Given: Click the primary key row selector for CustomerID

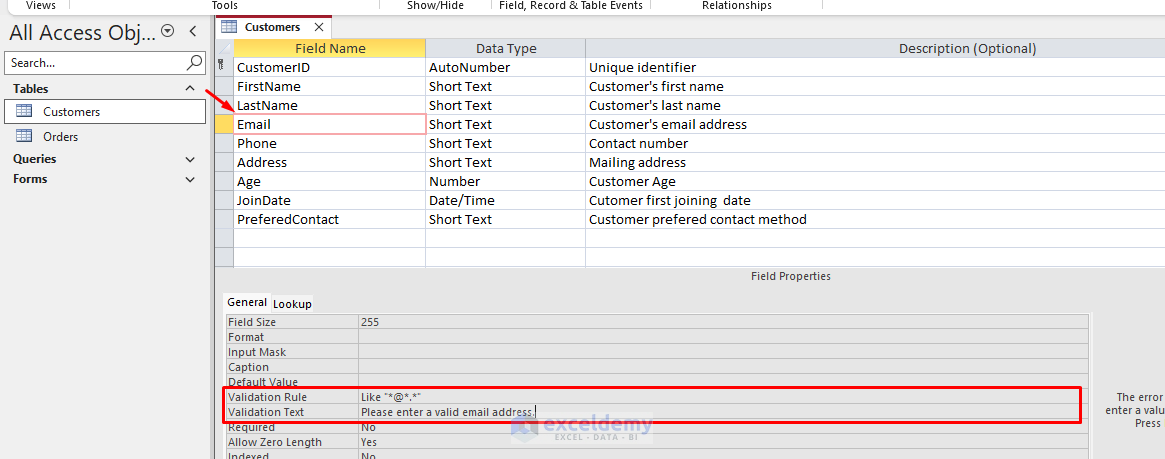Looking at the screenshot, I should [224, 68].
